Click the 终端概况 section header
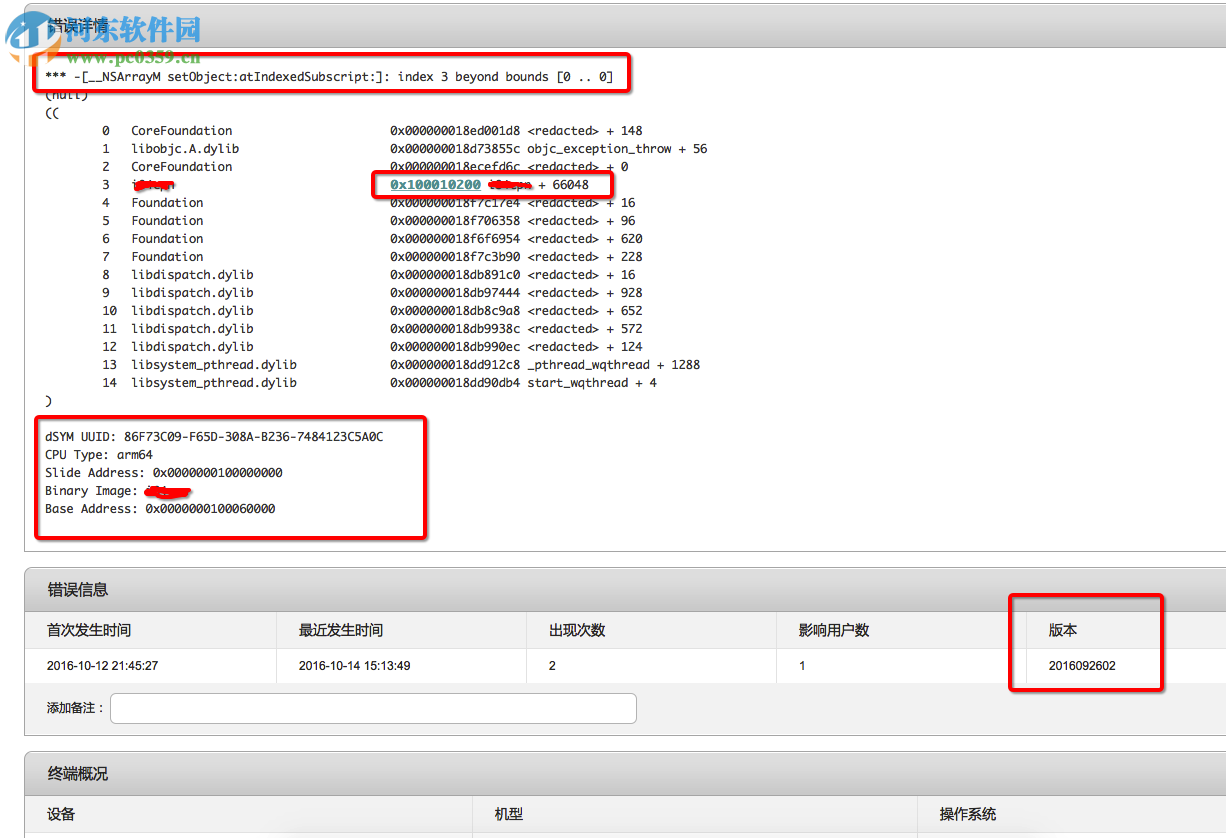1226x838 pixels. click(625, 774)
